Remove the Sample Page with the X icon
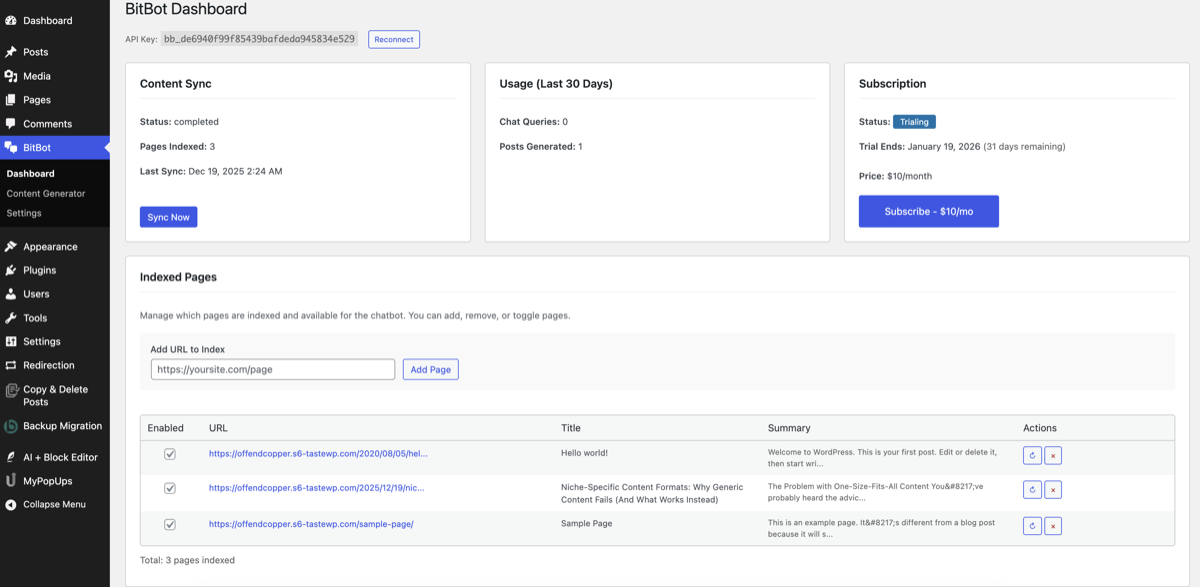The height and width of the screenshot is (587, 1200). pyautogui.click(x=1052, y=524)
